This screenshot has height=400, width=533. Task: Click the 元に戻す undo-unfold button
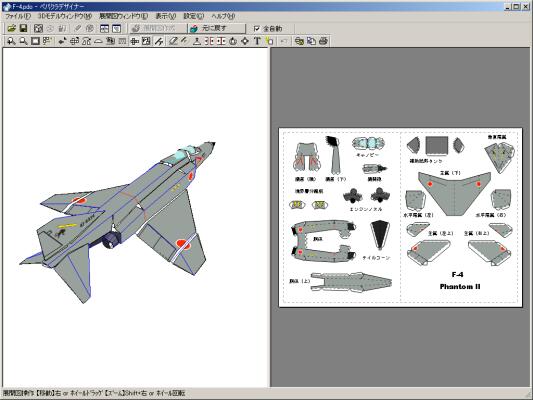click(217, 29)
